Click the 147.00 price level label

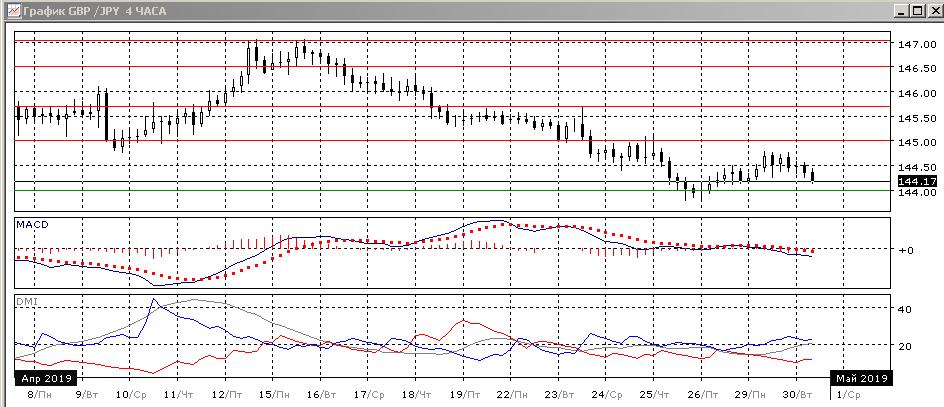click(x=916, y=45)
